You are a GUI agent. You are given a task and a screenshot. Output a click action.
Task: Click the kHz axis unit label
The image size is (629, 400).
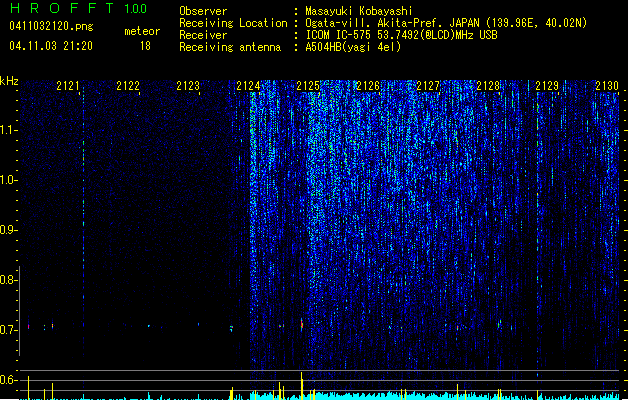pyautogui.click(x=9, y=81)
